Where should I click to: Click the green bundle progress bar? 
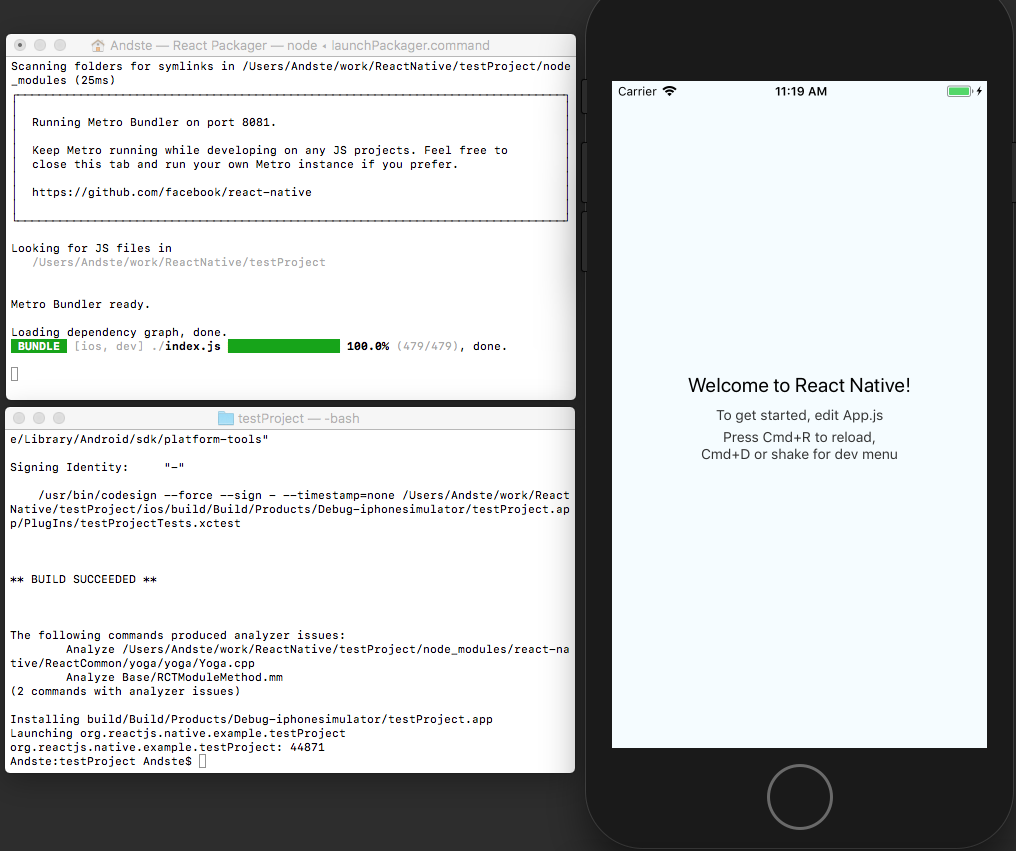(284, 346)
